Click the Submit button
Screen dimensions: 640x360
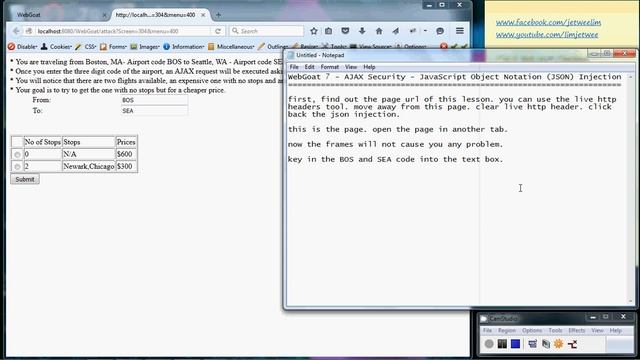coord(25,179)
